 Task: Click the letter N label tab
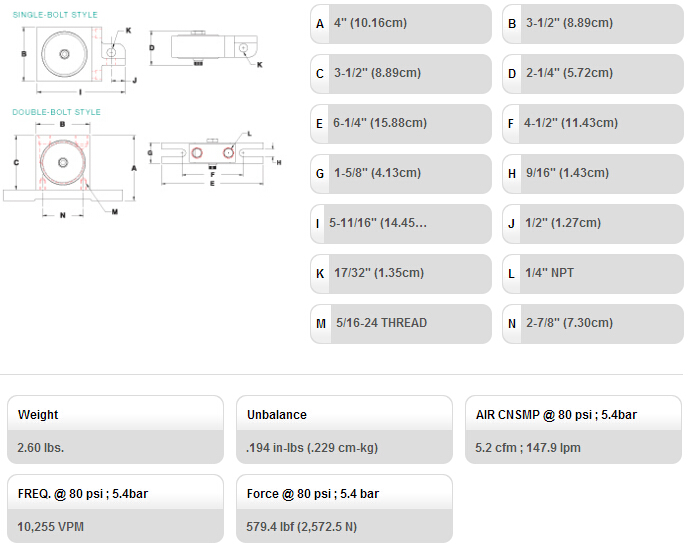(512, 324)
